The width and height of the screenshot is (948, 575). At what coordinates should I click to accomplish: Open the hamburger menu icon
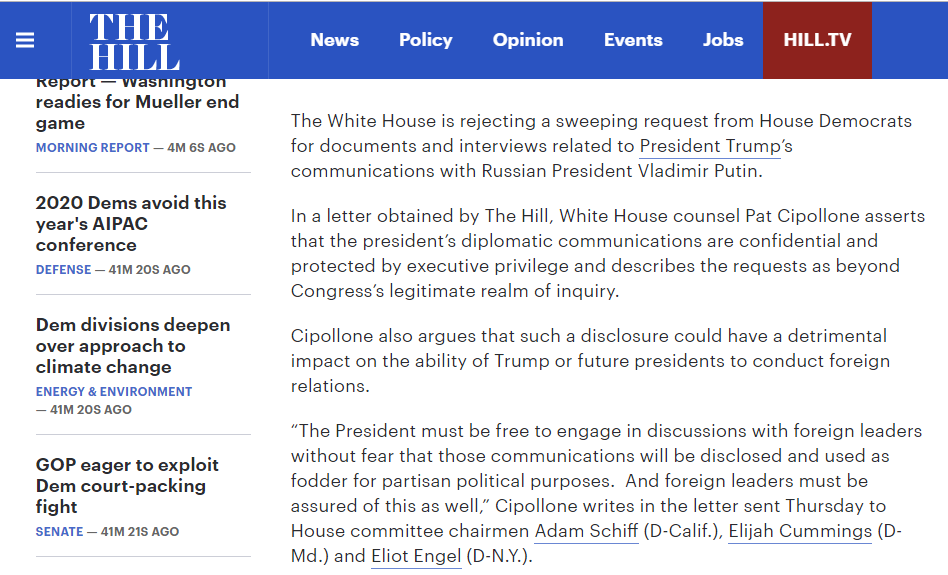coord(25,41)
